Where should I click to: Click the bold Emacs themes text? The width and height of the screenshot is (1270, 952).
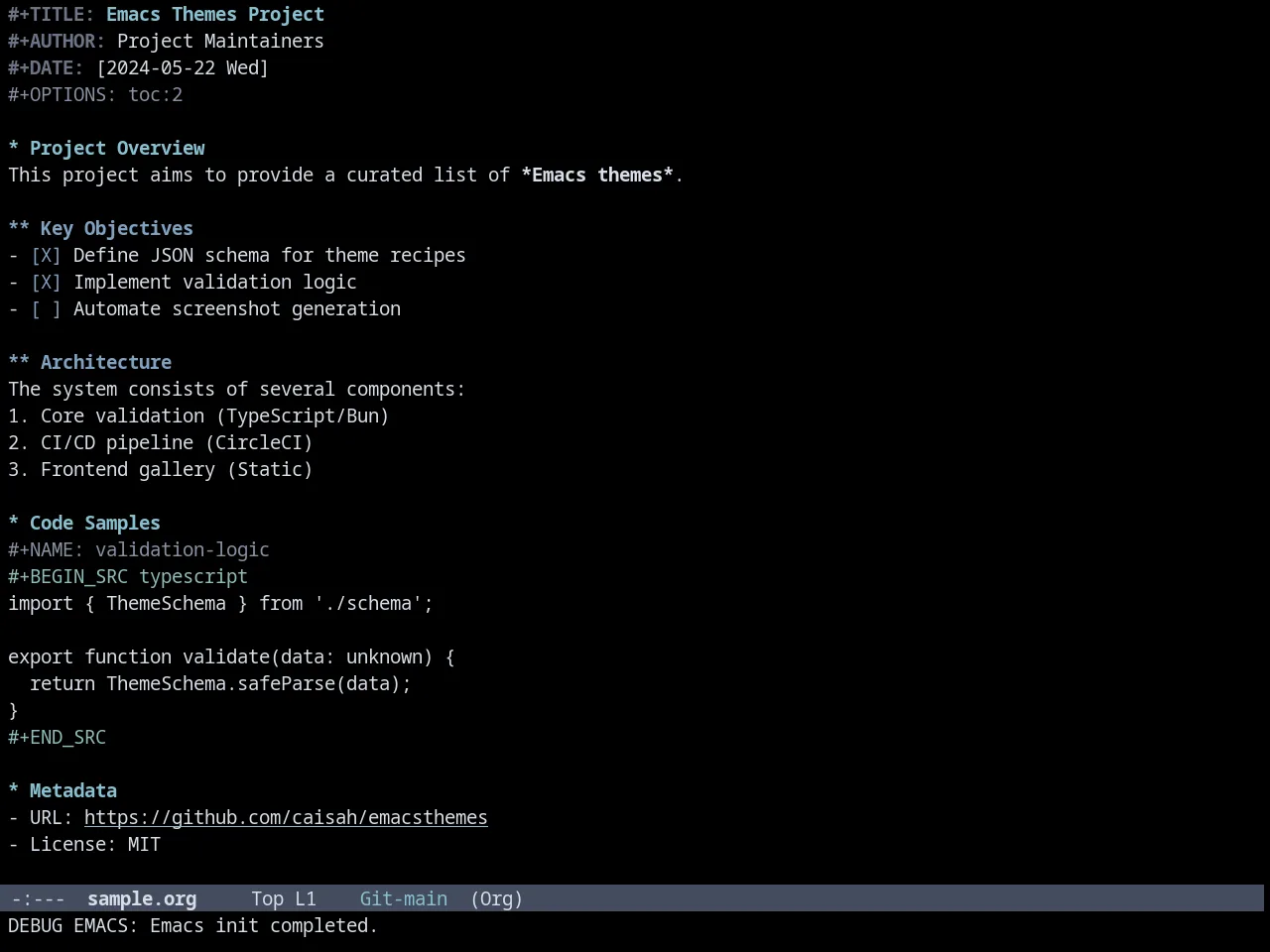click(597, 176)
